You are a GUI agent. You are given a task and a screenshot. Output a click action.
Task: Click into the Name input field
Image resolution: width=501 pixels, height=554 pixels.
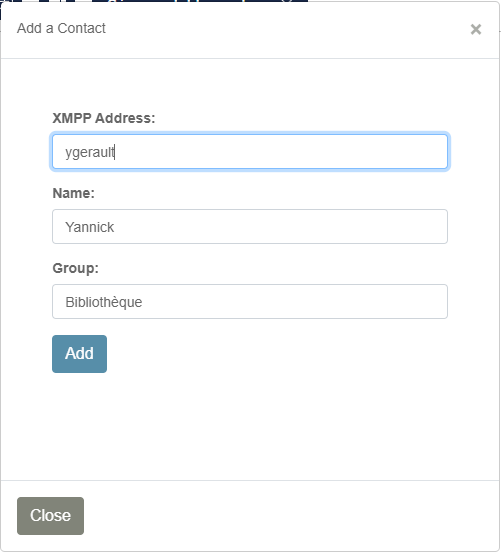coord(250,226)
